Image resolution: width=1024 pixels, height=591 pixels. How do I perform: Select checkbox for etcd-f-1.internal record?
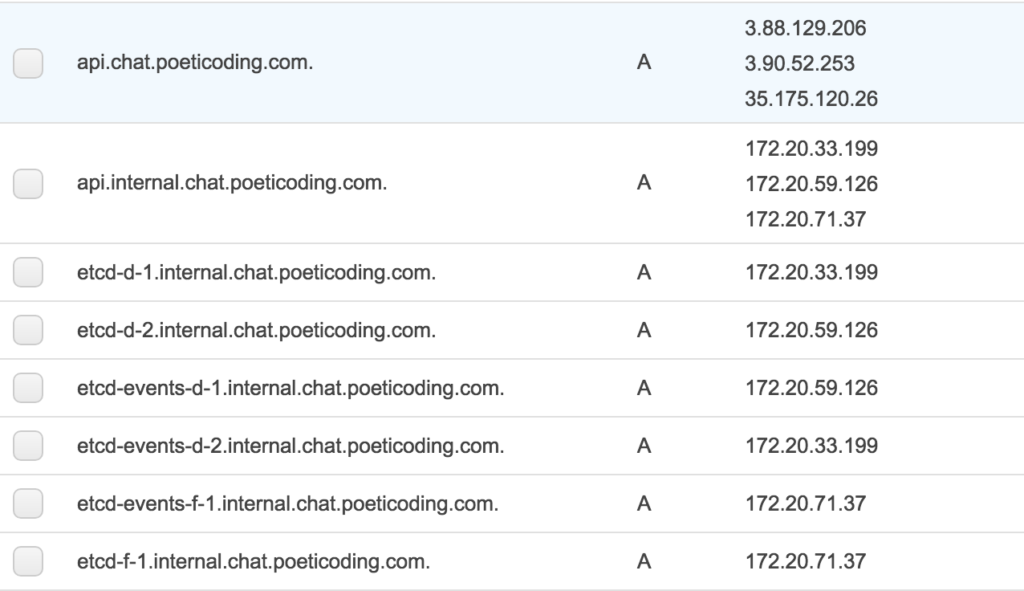[x=28, y=561]
